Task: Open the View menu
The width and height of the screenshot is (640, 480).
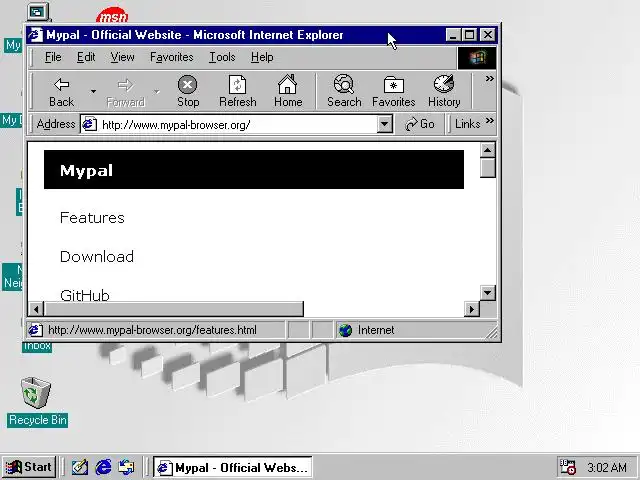Action: (122, 57)
